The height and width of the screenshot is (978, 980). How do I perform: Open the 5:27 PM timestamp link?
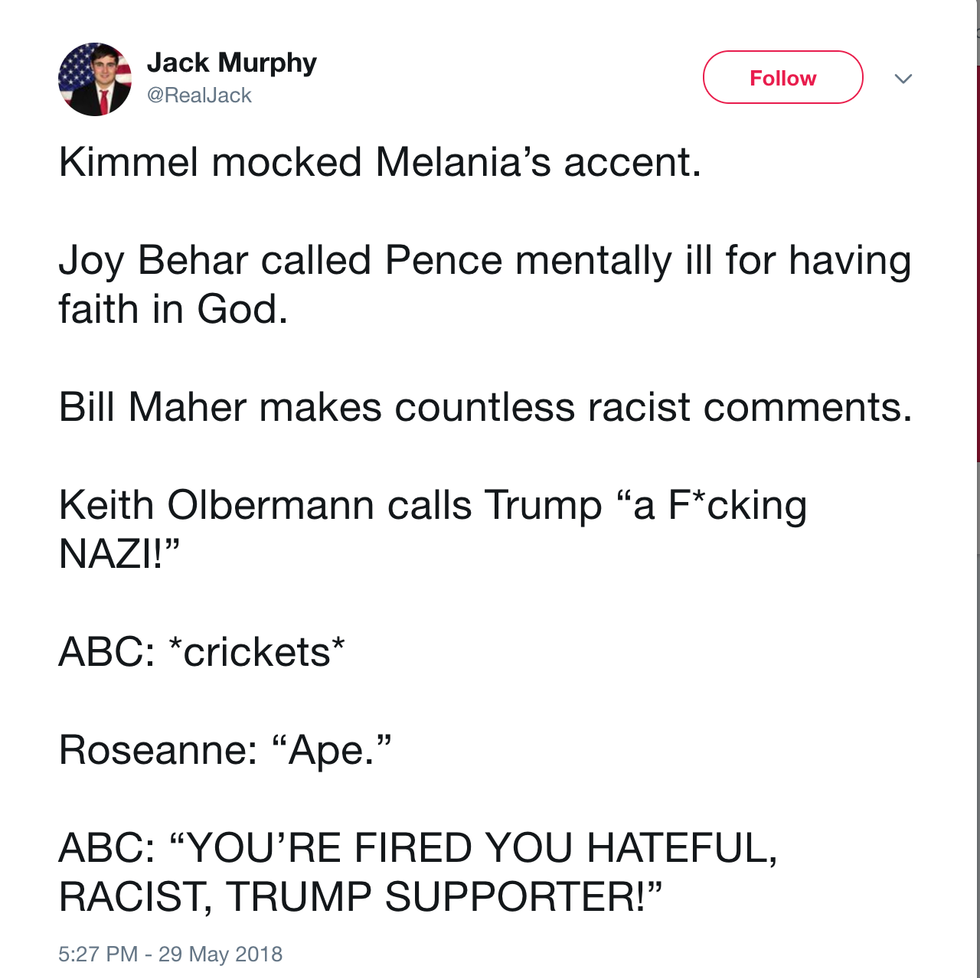[x=98, y=953]
